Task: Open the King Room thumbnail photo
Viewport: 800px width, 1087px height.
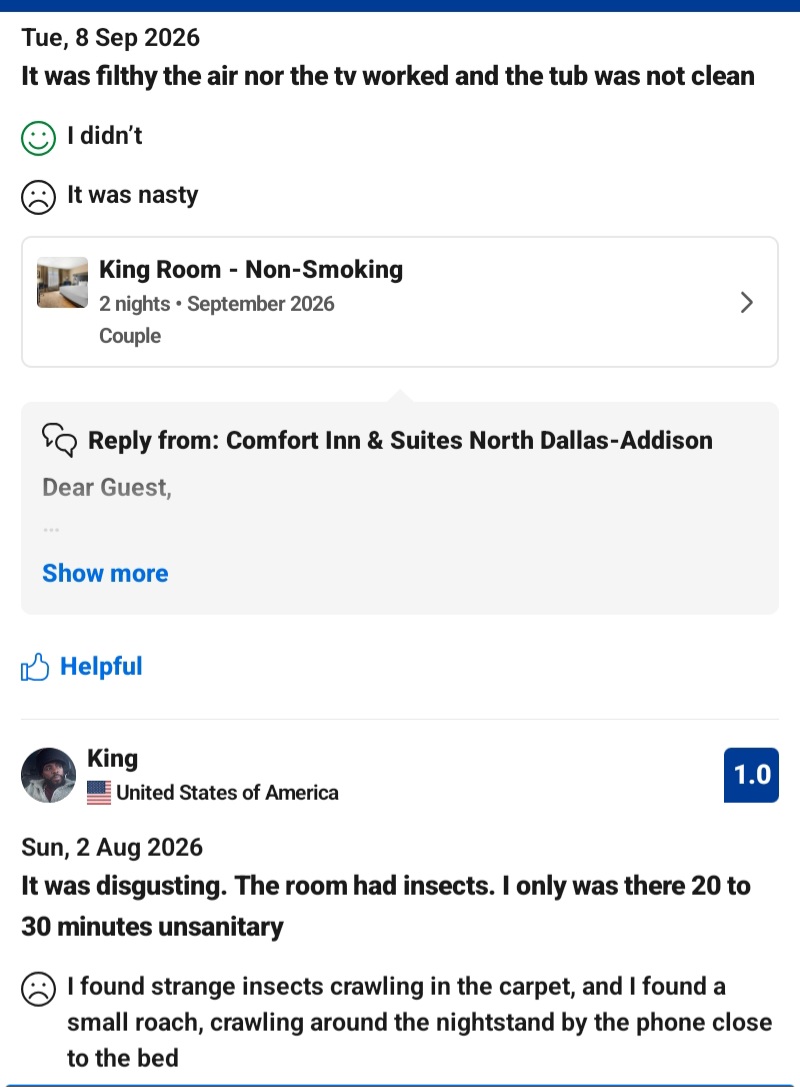Action: point(62,282)
